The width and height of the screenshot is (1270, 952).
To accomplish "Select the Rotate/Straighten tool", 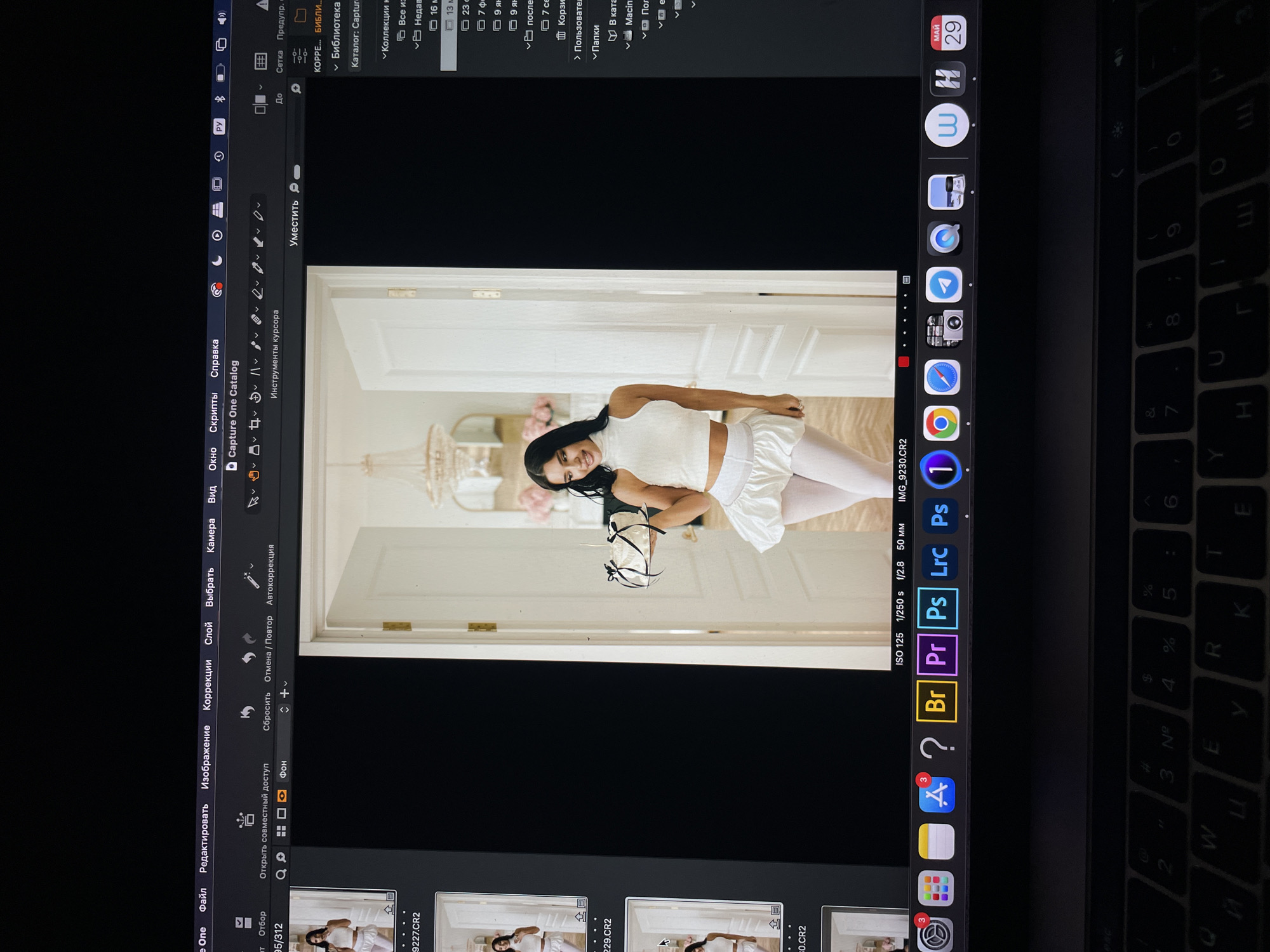I will [x=255, y=398].
